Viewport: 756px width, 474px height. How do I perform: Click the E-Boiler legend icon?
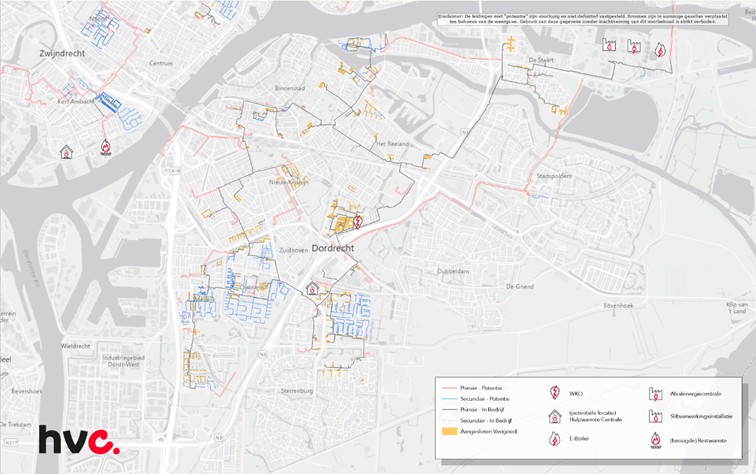click(554, 439)
